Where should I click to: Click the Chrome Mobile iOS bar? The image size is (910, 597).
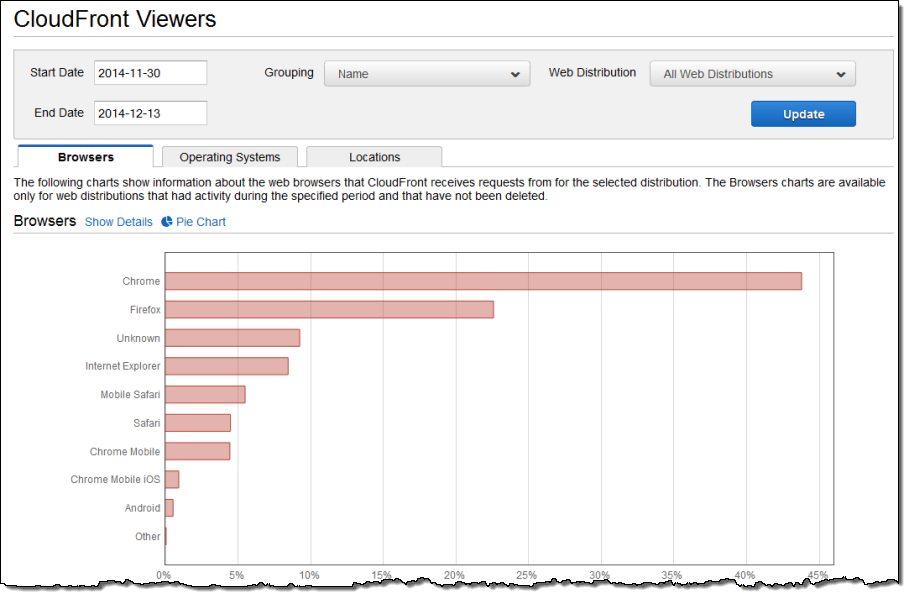point(172,479)
